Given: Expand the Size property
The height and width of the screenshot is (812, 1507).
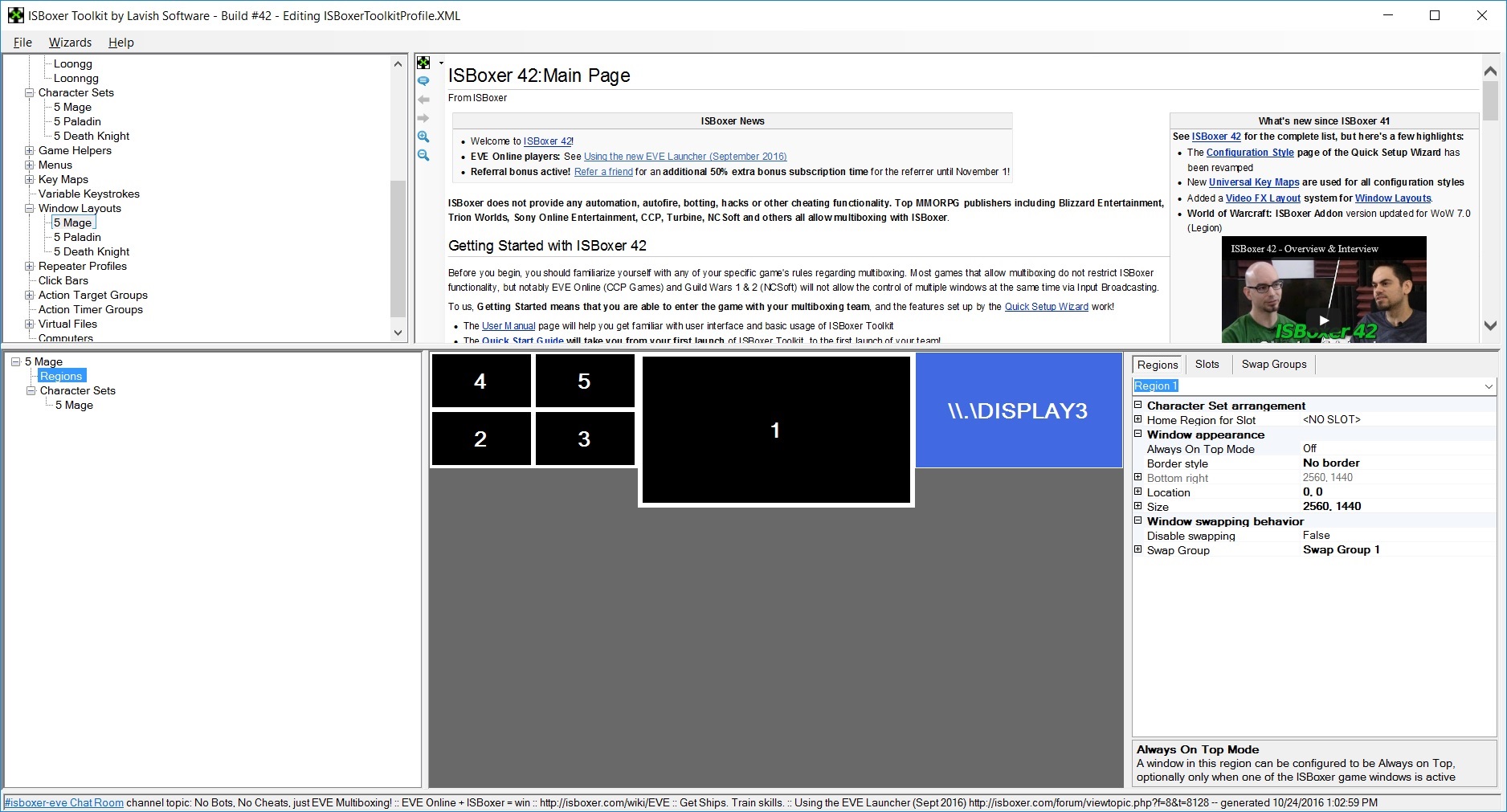Looking at the screenshot, I should click(x=1137, y=506).
